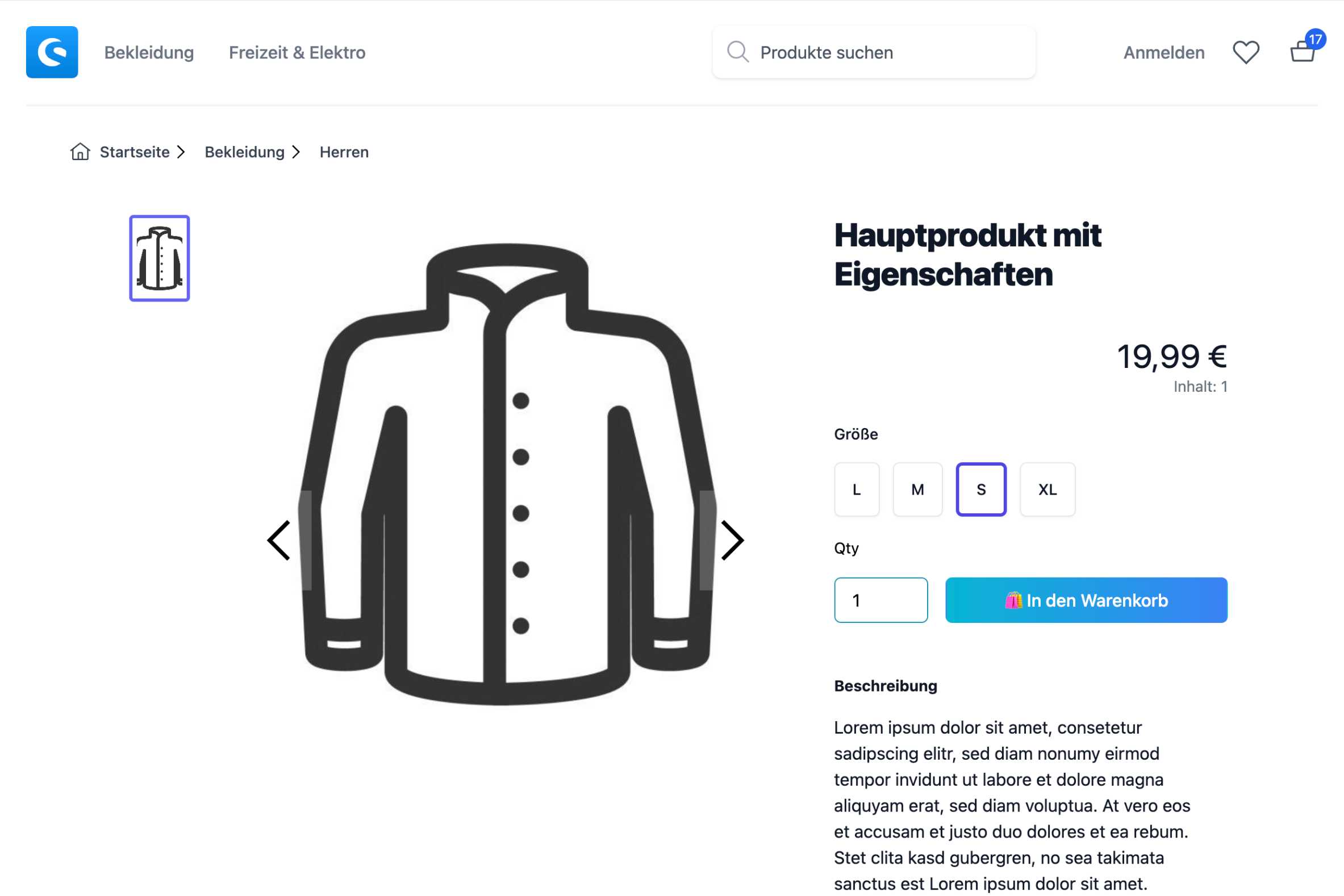Show next product image with right arrow
This screenshot has height=896, width=1344.
pyautogui.click(x=732, y=541)
